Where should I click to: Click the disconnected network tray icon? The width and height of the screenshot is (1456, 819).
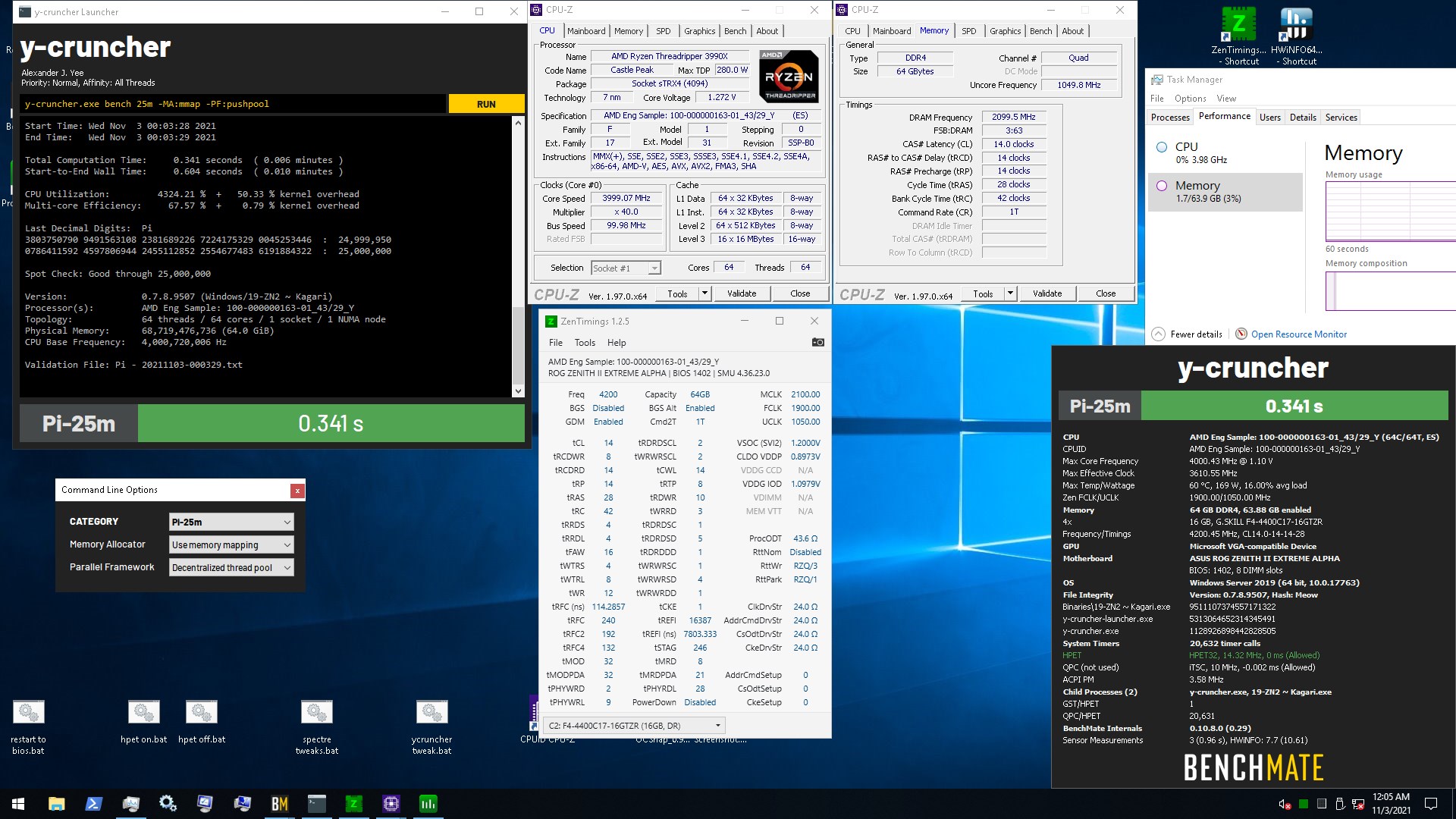pos(1358,804)
